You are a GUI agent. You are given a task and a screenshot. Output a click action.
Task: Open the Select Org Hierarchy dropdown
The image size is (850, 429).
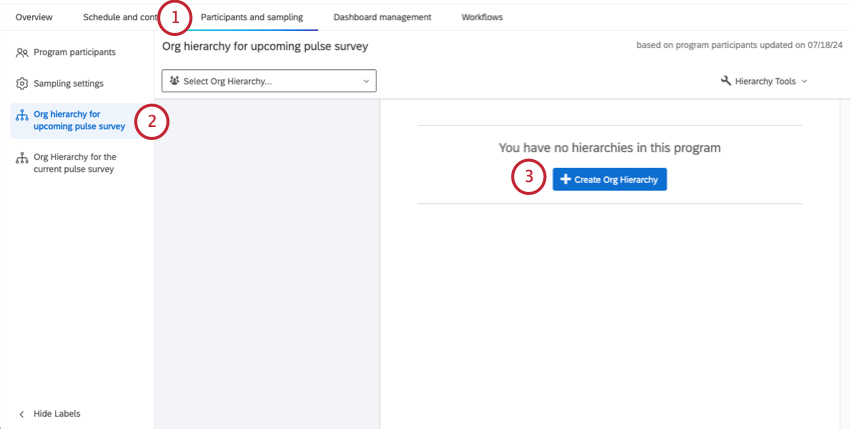[x=268, y=81]
